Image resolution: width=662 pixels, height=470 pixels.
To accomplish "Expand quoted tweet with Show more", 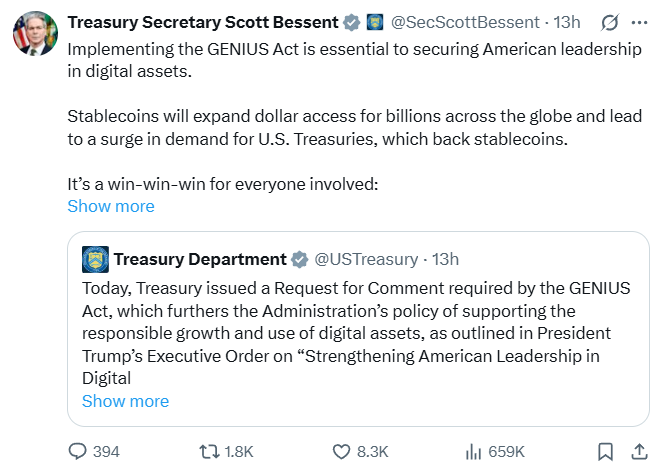I will point(125,401).
